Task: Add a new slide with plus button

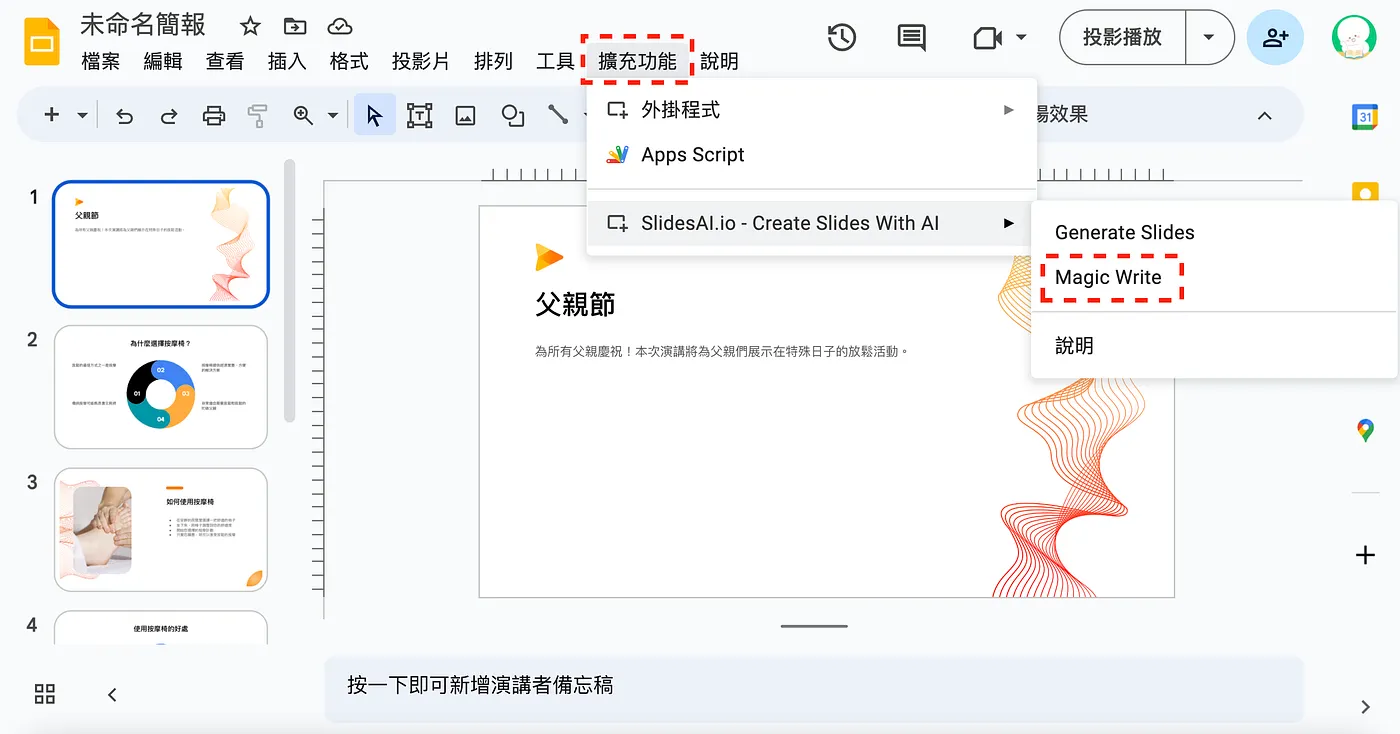Action: point(52,115)
